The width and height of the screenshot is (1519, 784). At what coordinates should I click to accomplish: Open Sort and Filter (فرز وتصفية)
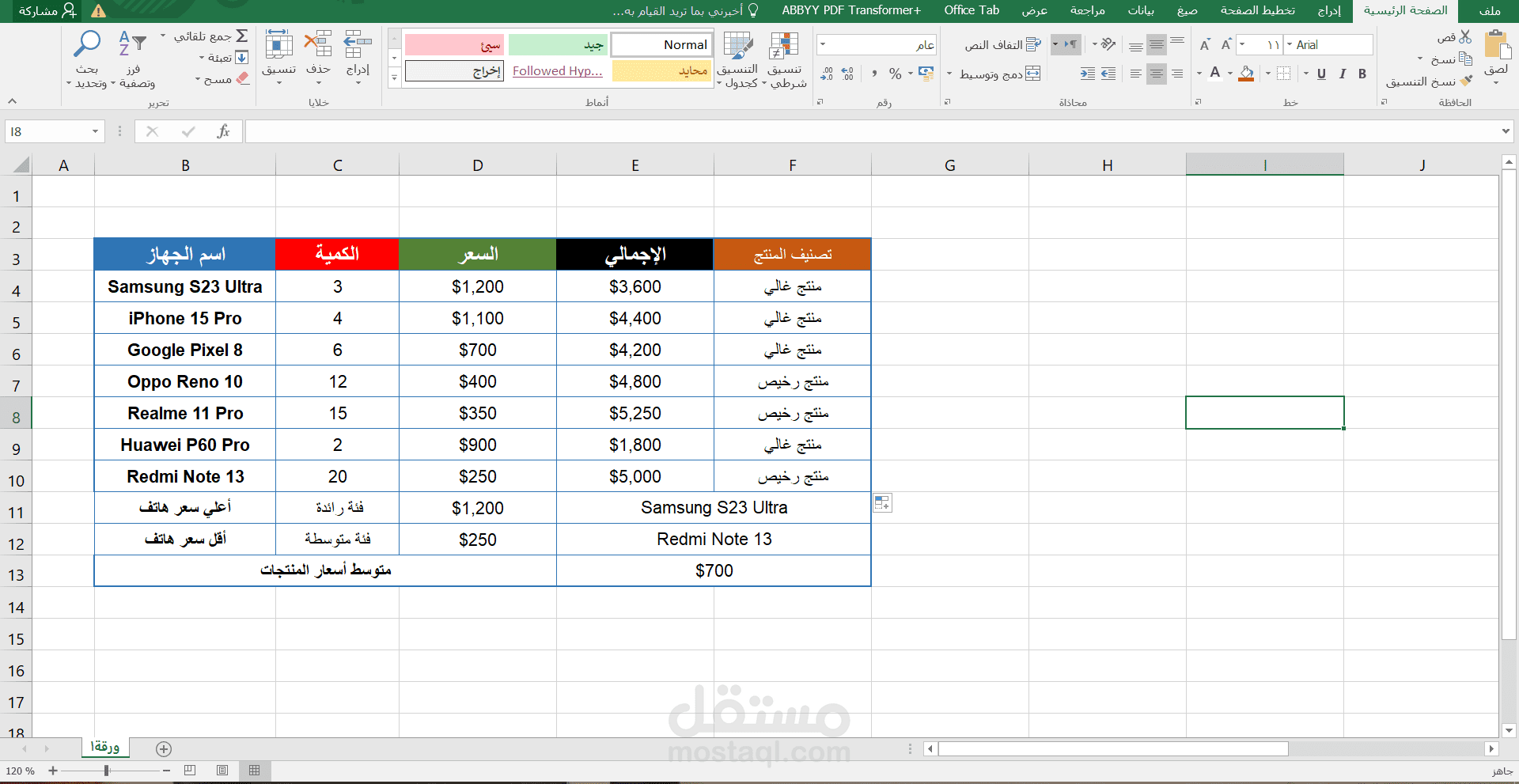(x=133, y=59)
